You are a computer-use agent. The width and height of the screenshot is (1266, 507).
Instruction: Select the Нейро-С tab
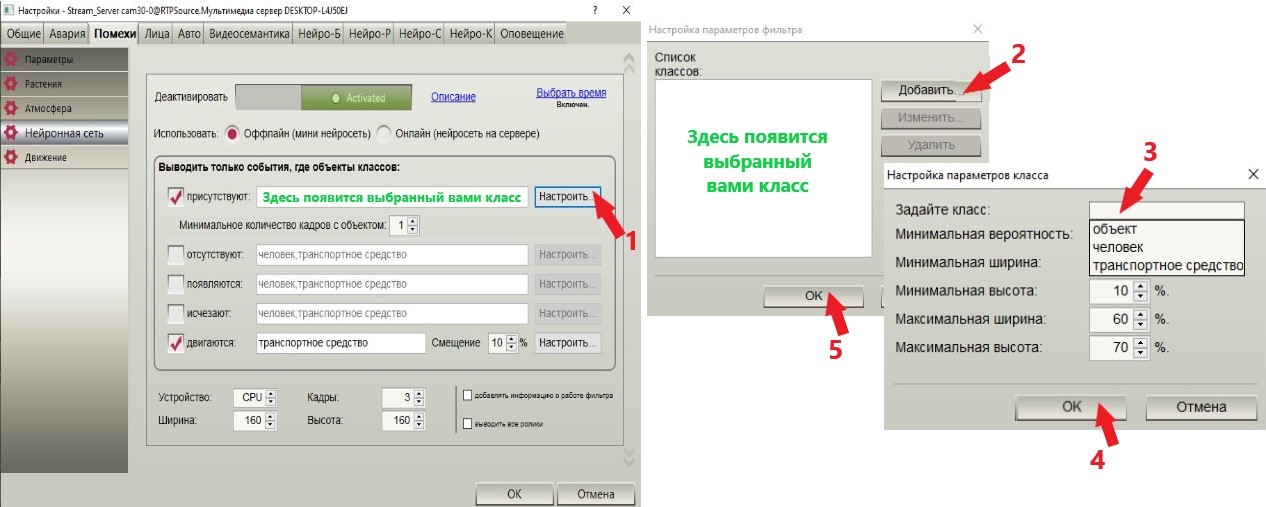coord(420,34)
